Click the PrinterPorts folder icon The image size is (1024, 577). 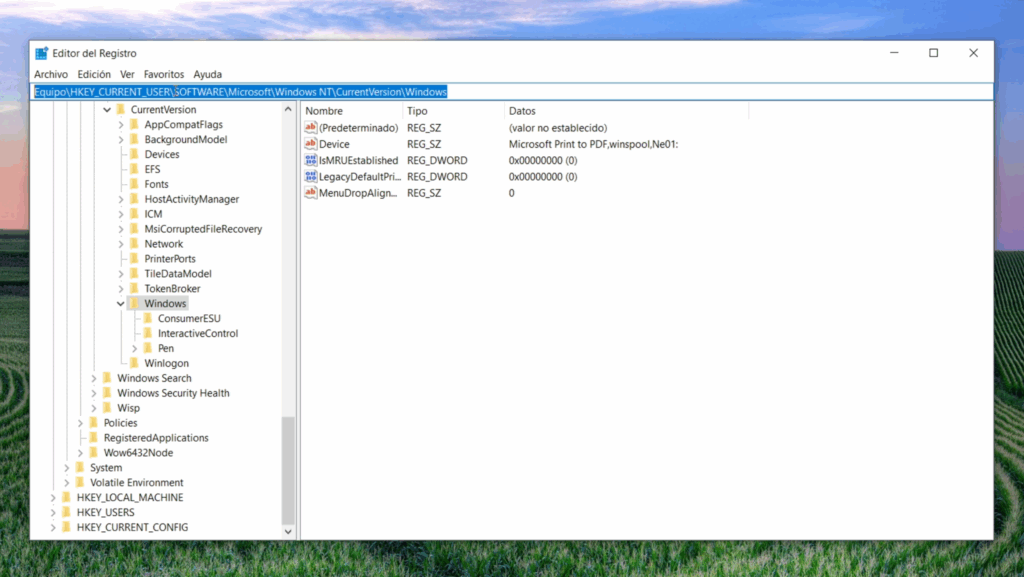[135, 259]
